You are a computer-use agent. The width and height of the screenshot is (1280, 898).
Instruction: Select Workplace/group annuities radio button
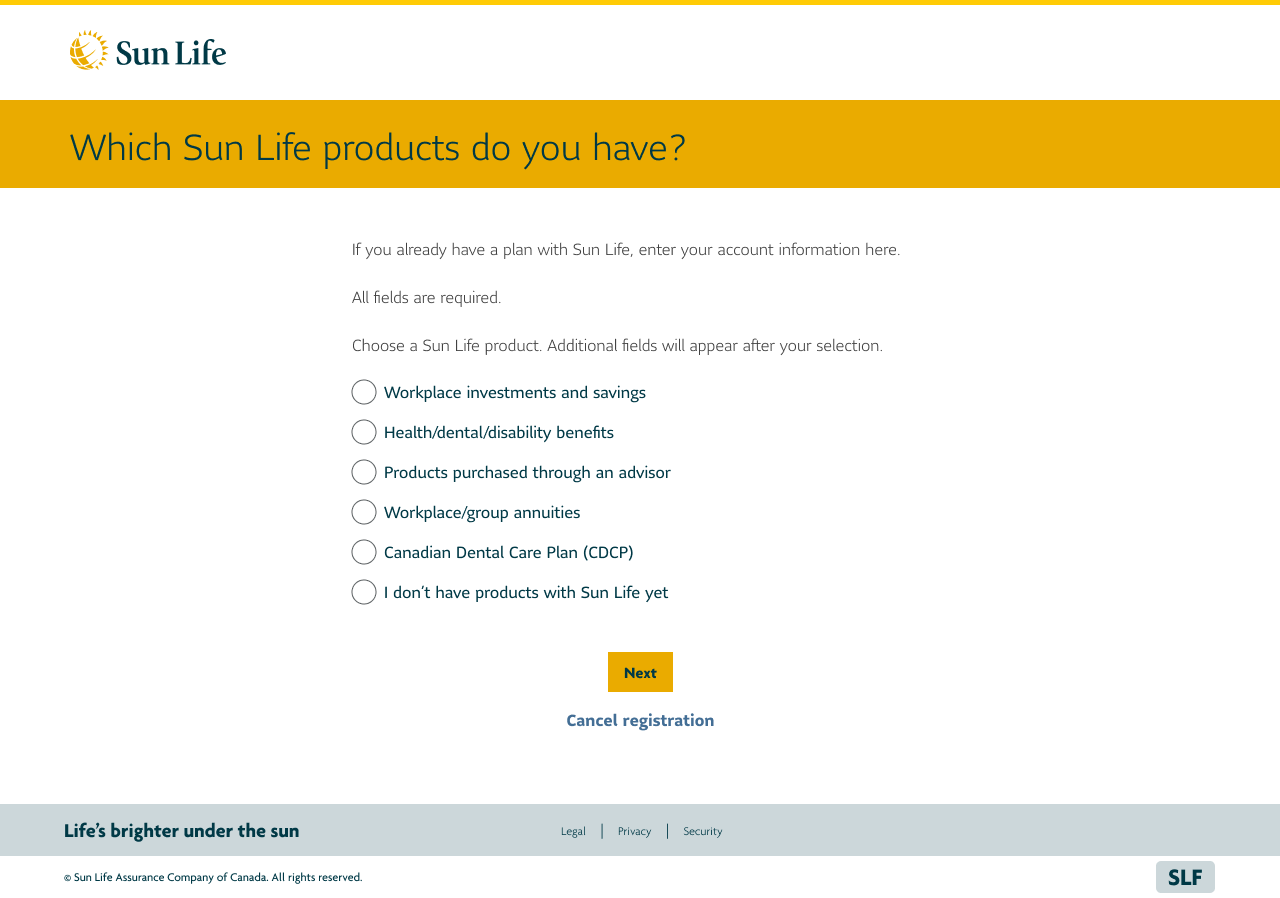click(x=364, y=512)
